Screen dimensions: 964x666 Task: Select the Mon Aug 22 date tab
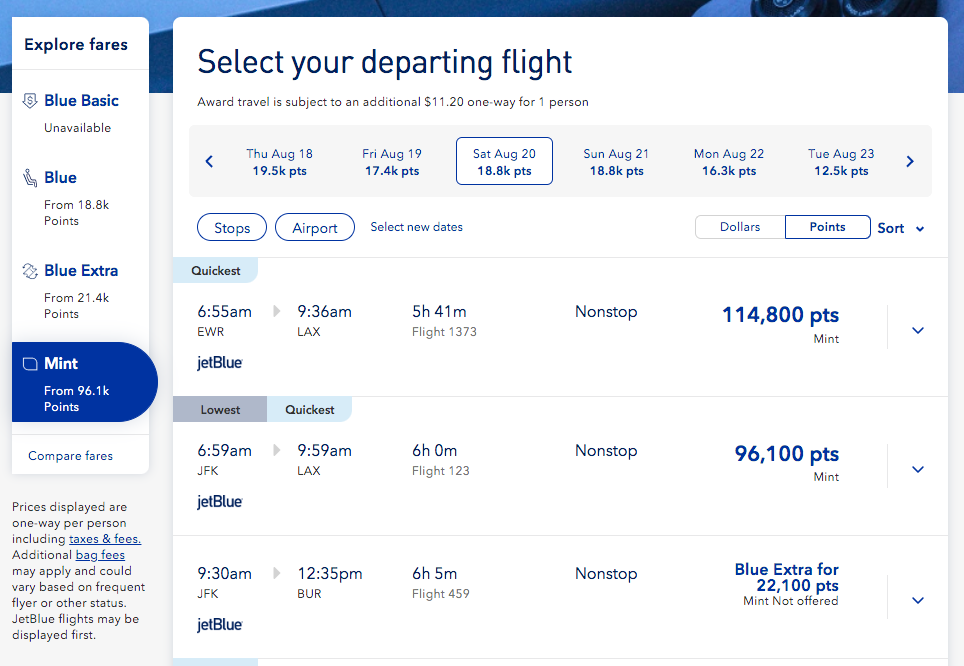728,161
